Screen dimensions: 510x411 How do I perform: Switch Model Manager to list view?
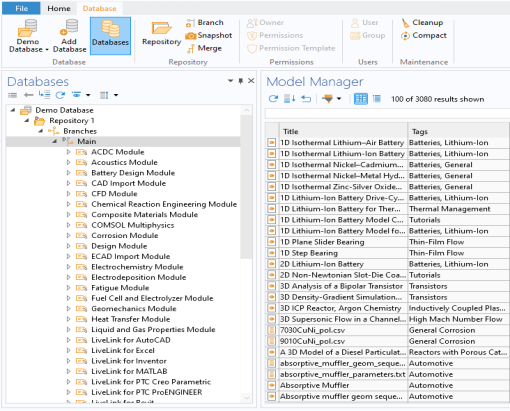click(377, 99)
